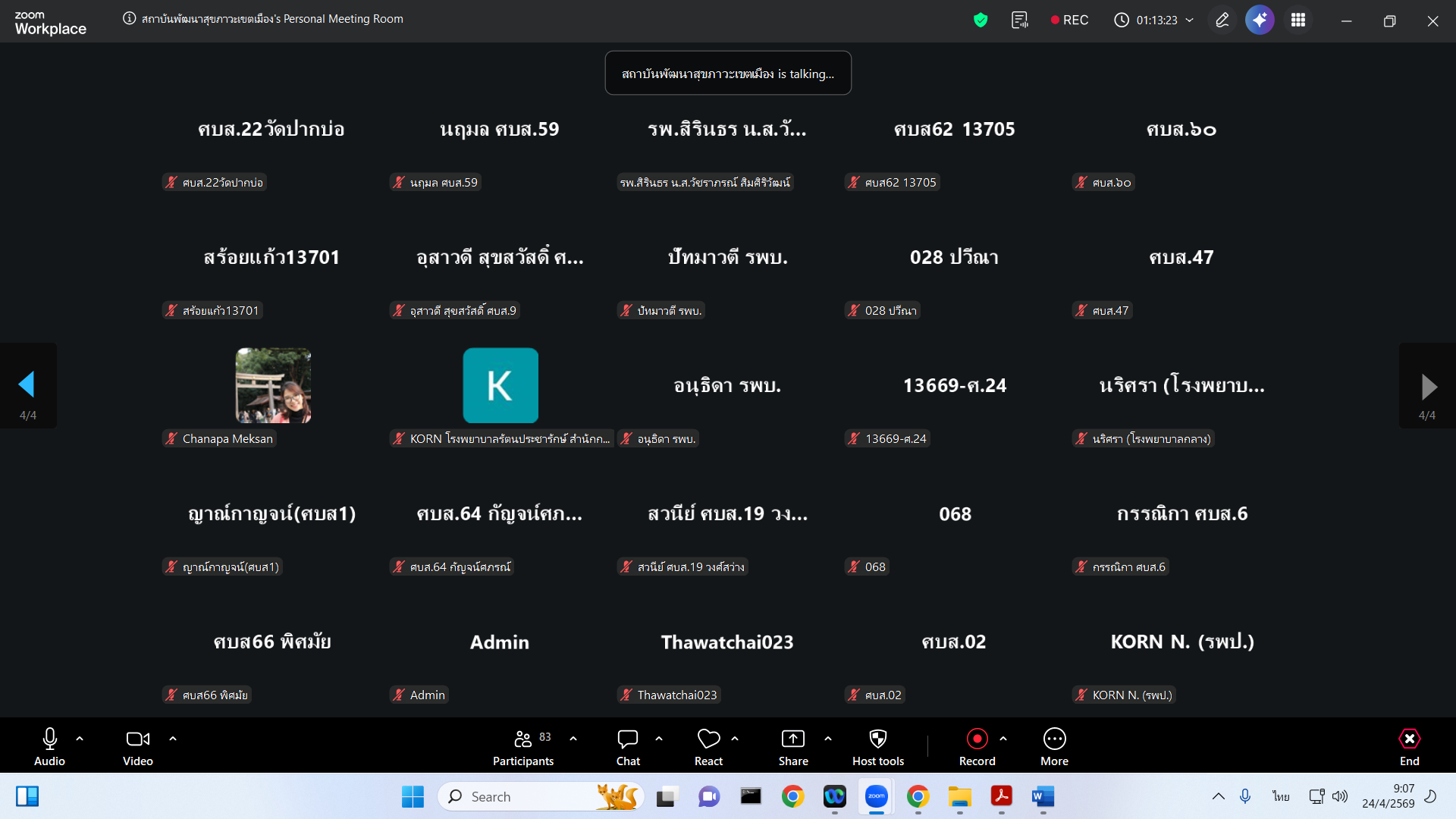1456x819 pixels.
Task: Open the Zoom apps grid icon
Action: click(x=1298, y=20)
